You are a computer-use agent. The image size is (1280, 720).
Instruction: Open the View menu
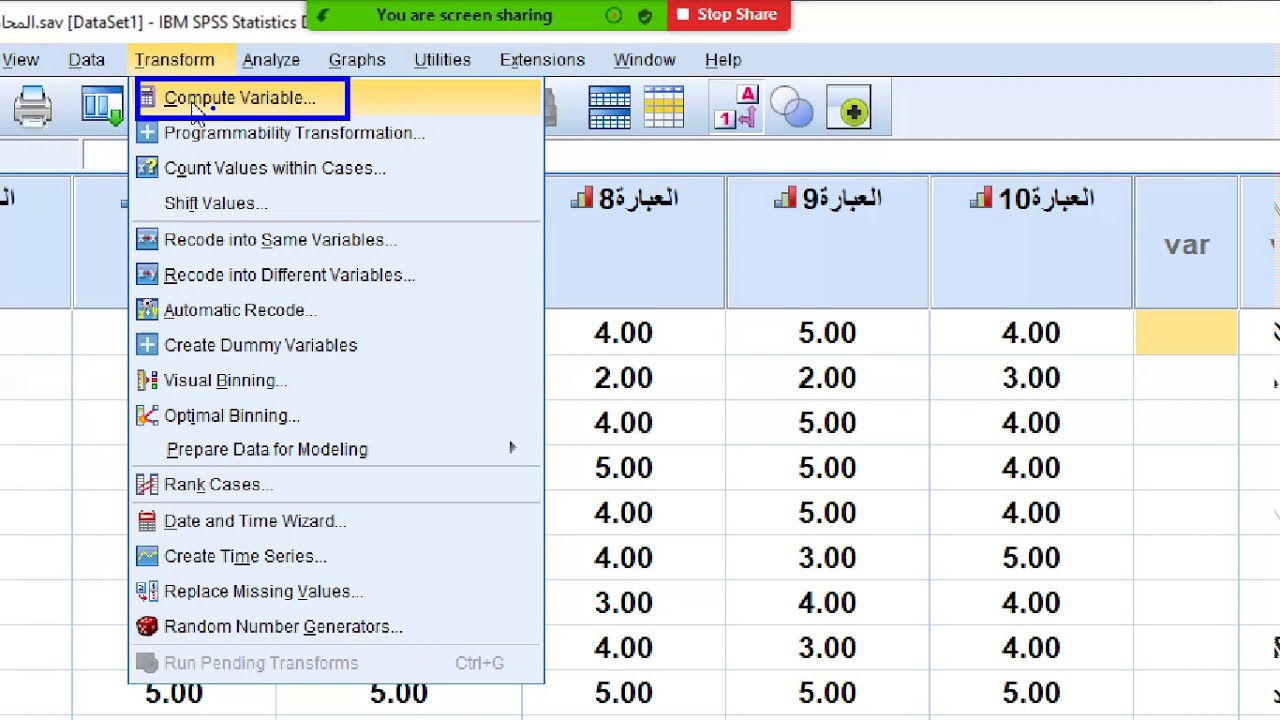click(20, 60)
